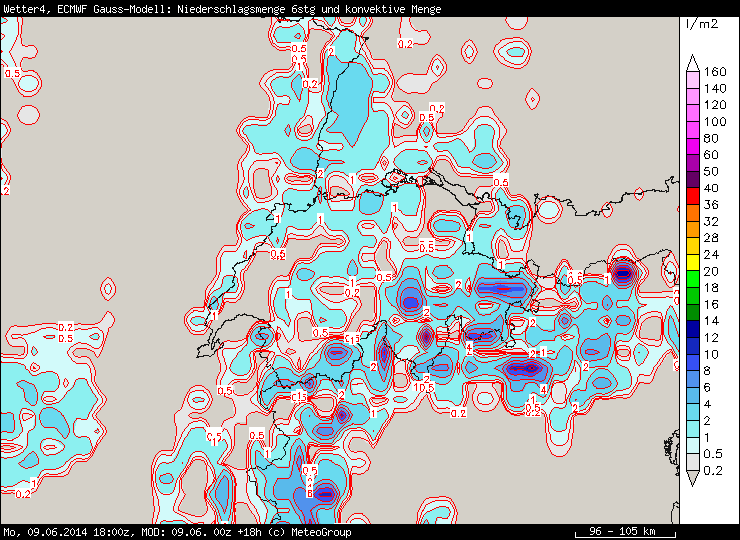Select the dark navy swatch between 12 and 14
Screen dimensions: 740x540
click(x=693, y=329)
